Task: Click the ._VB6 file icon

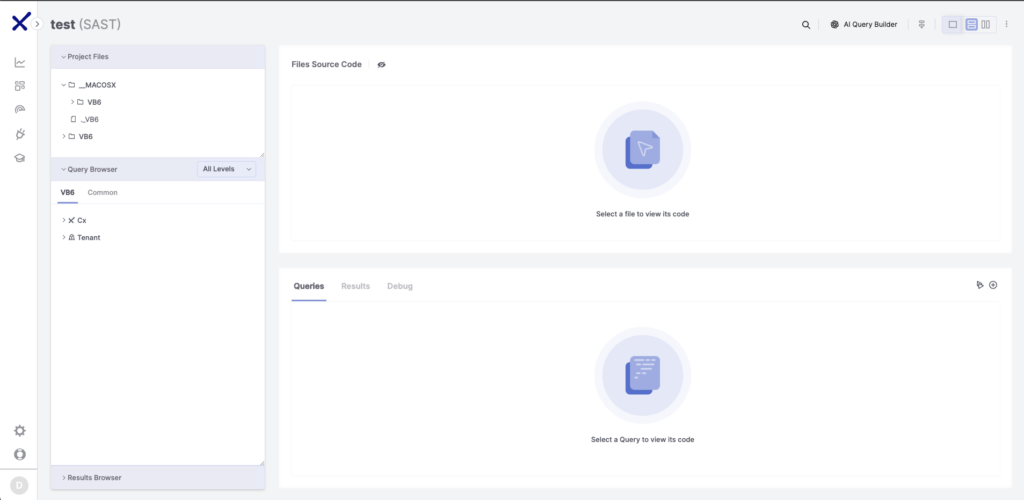Action: pyautogui.click(x=73, y=119)
